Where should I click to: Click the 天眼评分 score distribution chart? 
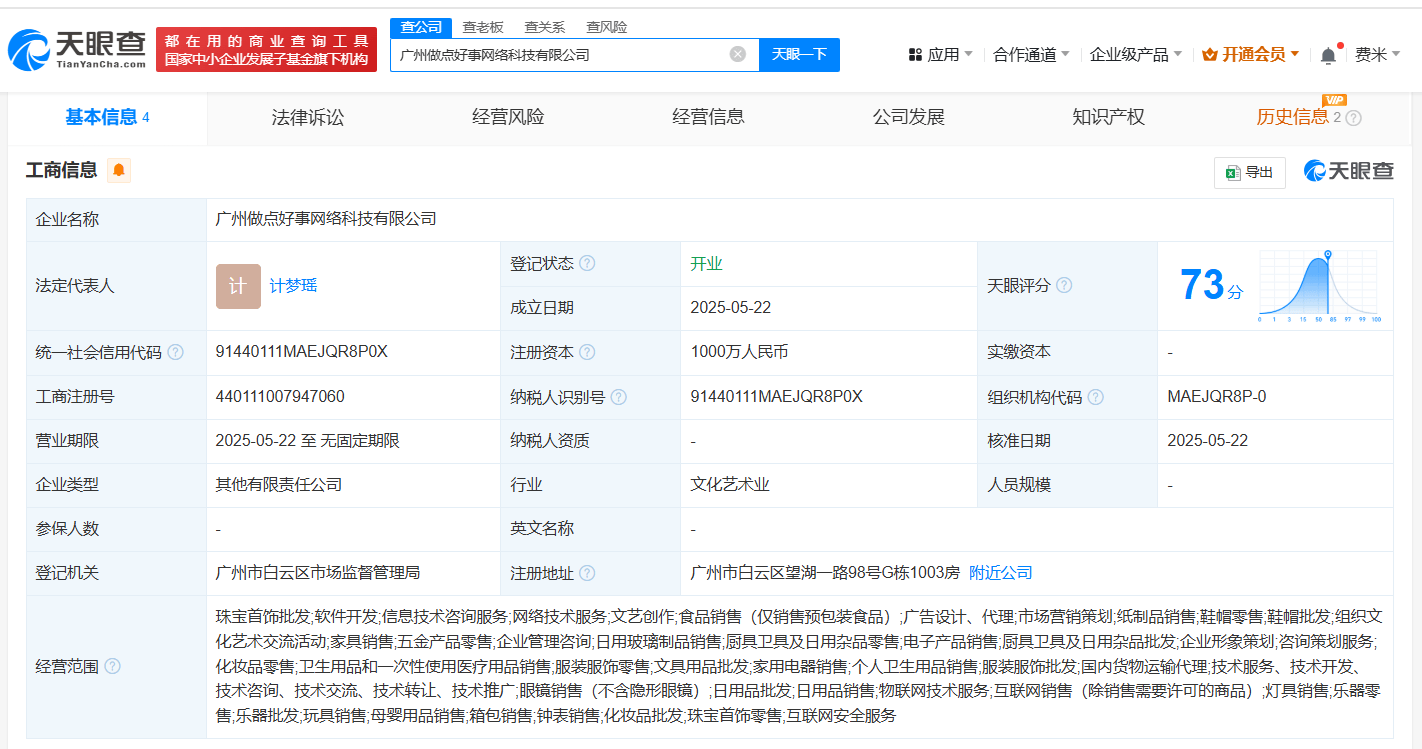click(1320, 286)
